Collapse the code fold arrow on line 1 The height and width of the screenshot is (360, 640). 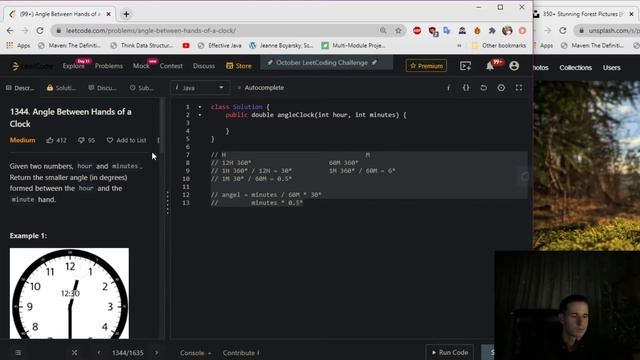click(200, 107)
